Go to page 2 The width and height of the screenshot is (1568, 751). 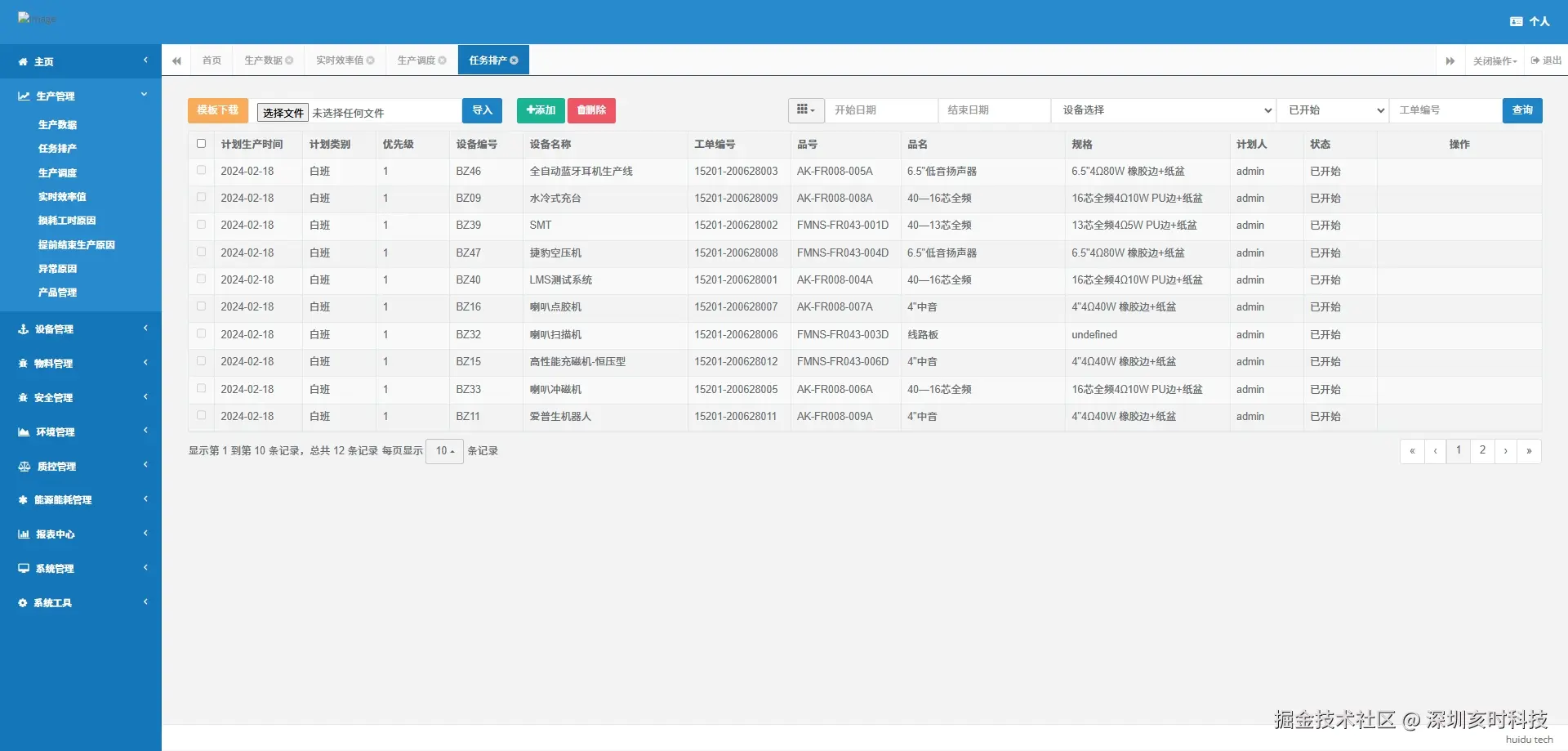(1482, 451)
